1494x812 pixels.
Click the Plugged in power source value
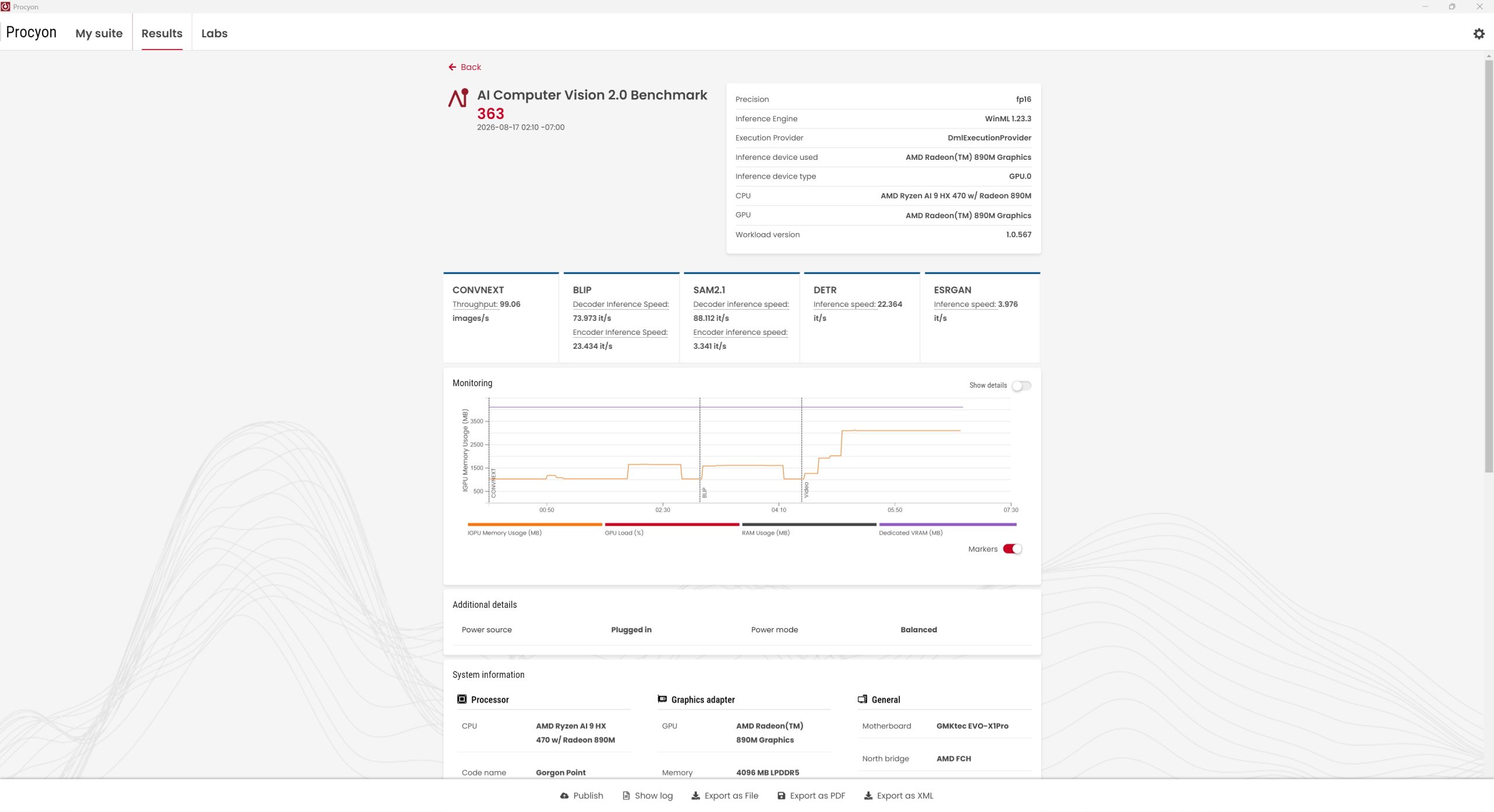(x=631, y=630)
